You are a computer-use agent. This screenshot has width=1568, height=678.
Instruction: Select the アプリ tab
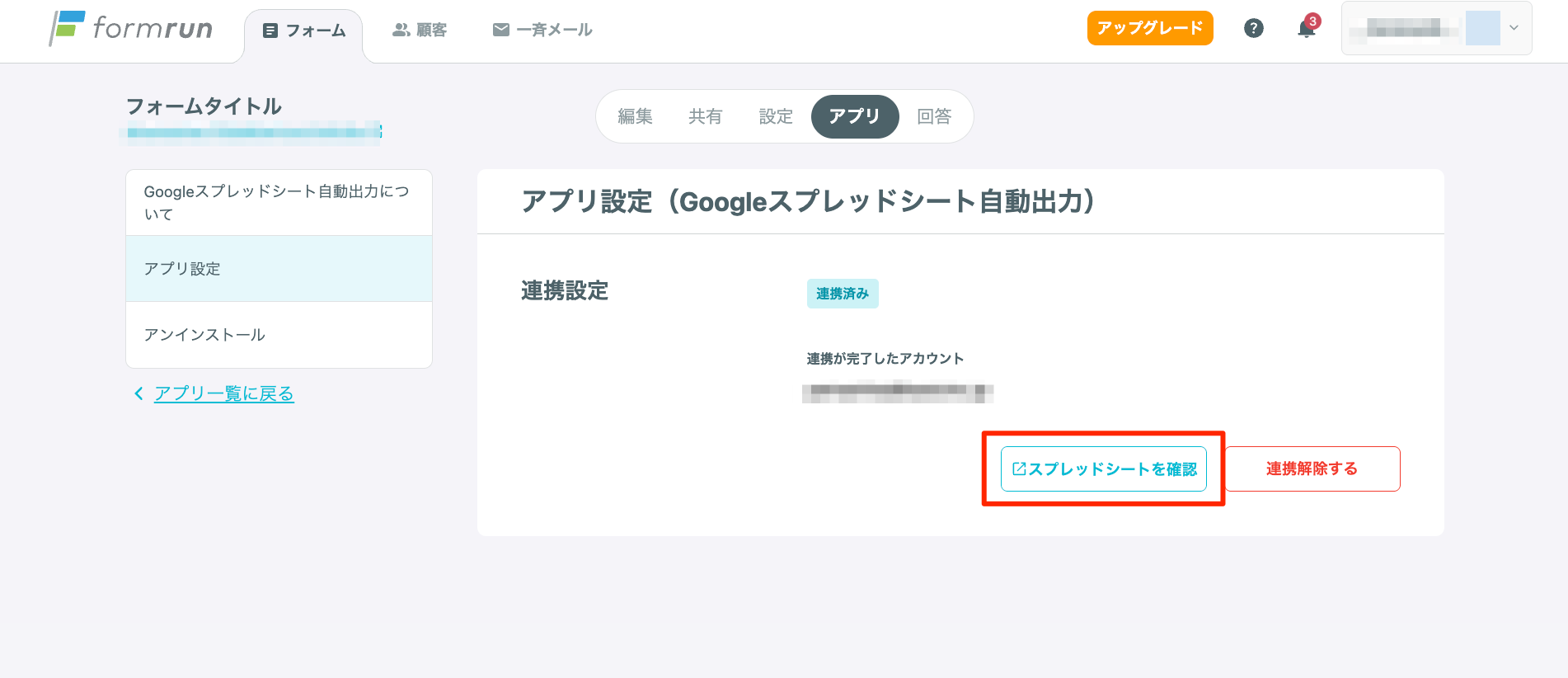click(x=855, y=116)
